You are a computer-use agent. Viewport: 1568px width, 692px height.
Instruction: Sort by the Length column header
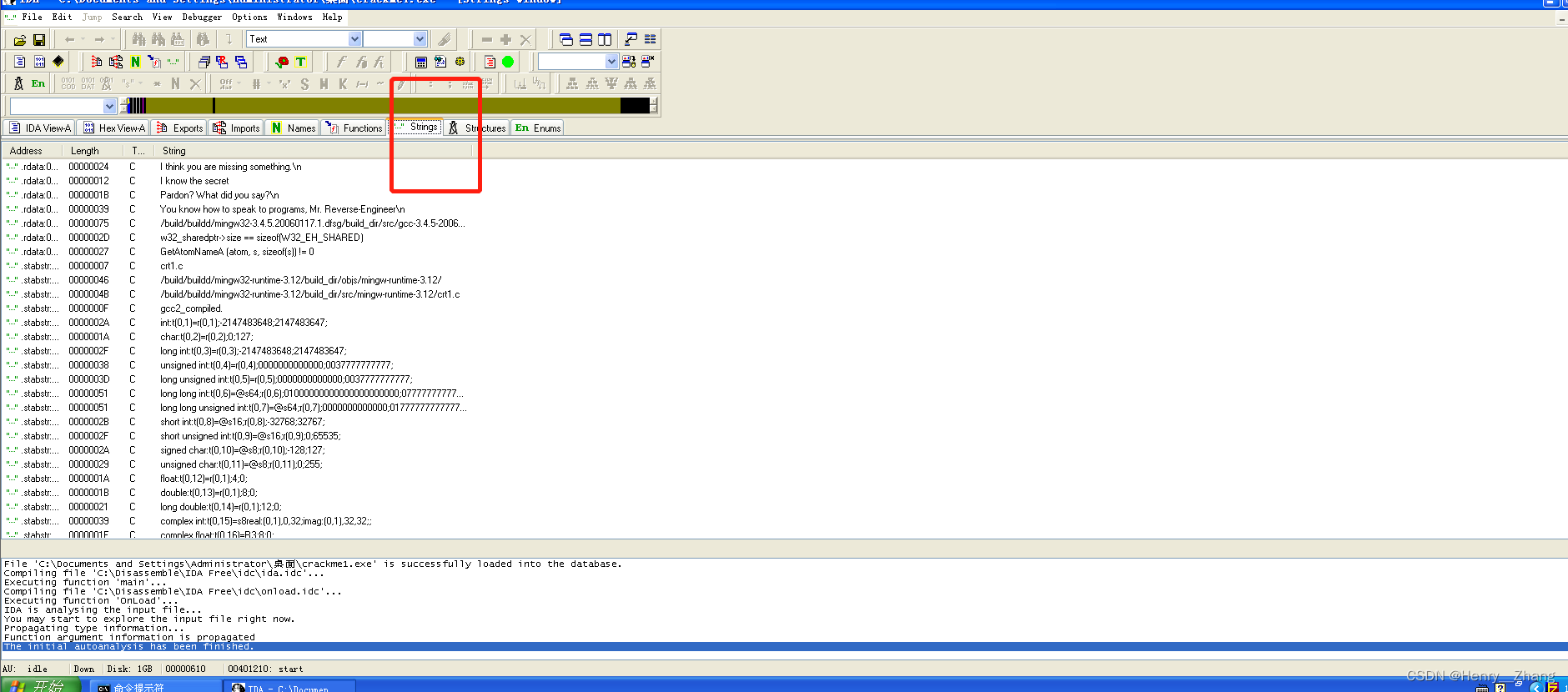[93, 151]
